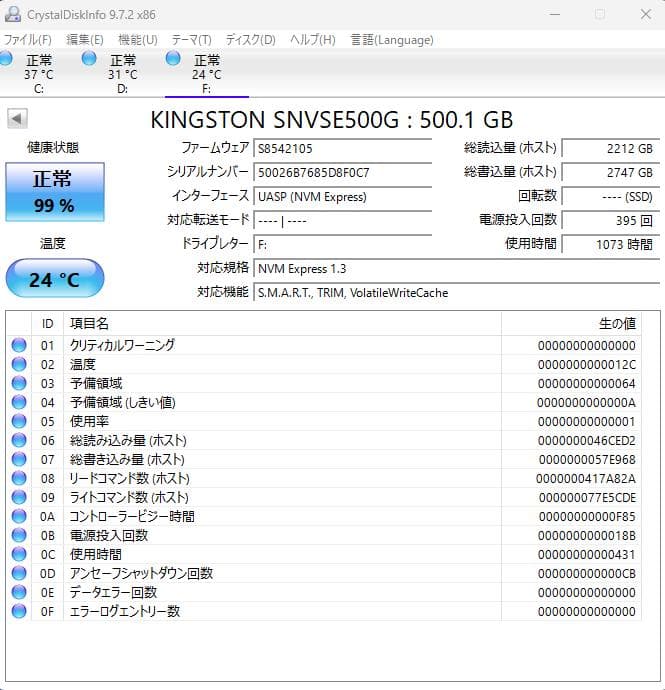Open the 機能(U) menu
The width and height of the screenshot is (665, 690).
point(138,40)
